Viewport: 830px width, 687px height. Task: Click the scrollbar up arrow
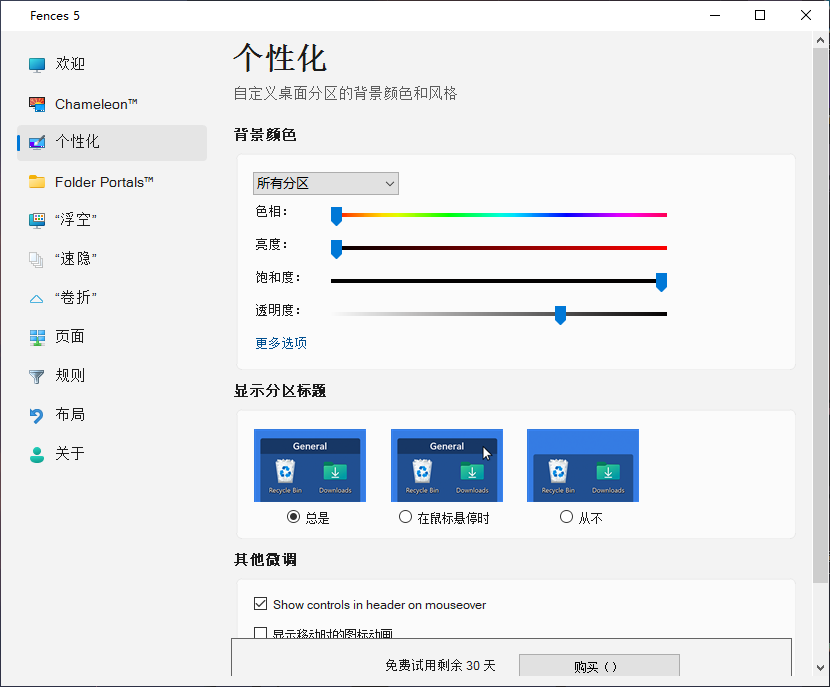click(x=820, y=40)
